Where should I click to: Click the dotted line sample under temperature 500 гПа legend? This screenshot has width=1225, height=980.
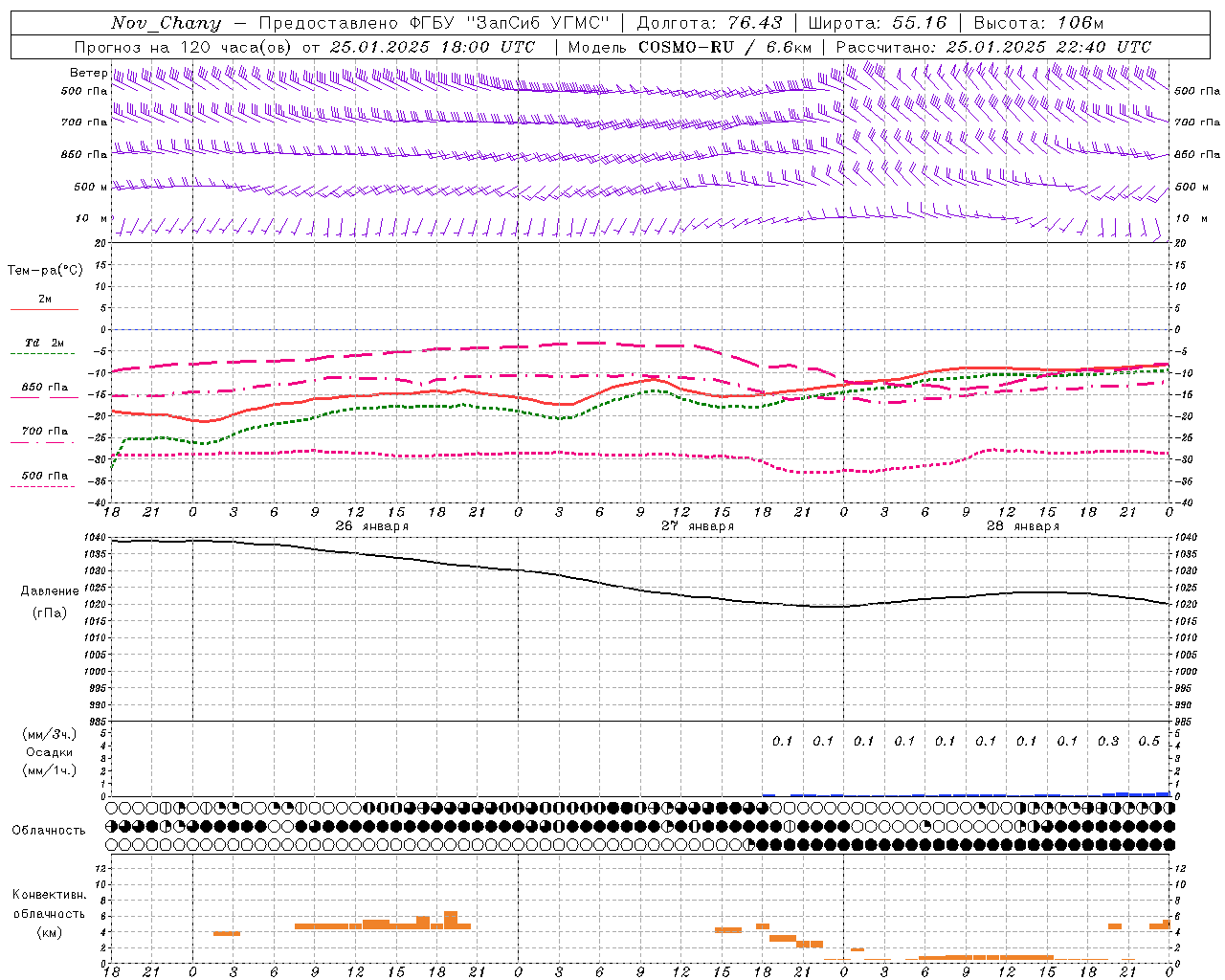44,486
